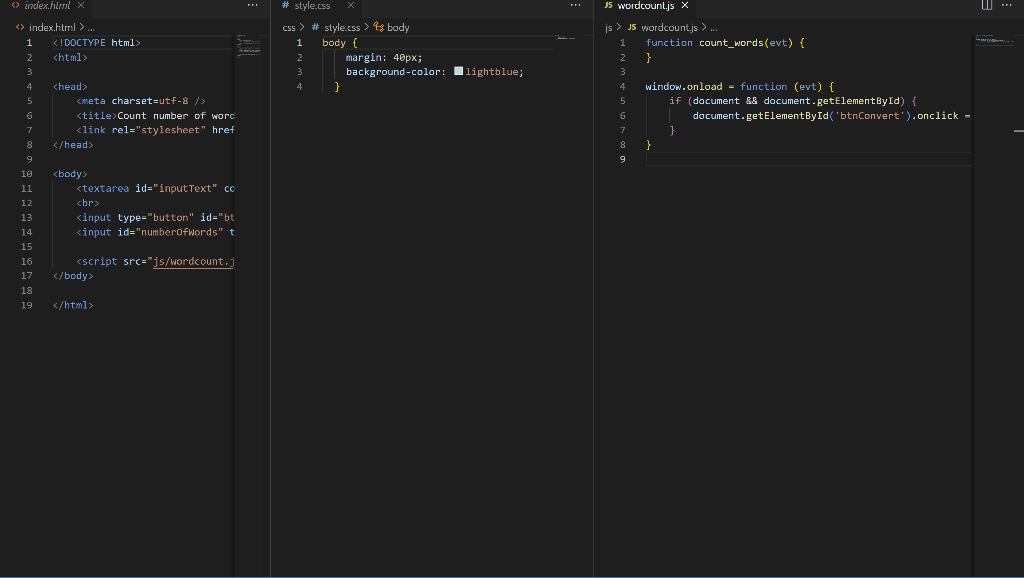Follow the js/wordcount.js script link
The image size is (1024, 578).
193,261
